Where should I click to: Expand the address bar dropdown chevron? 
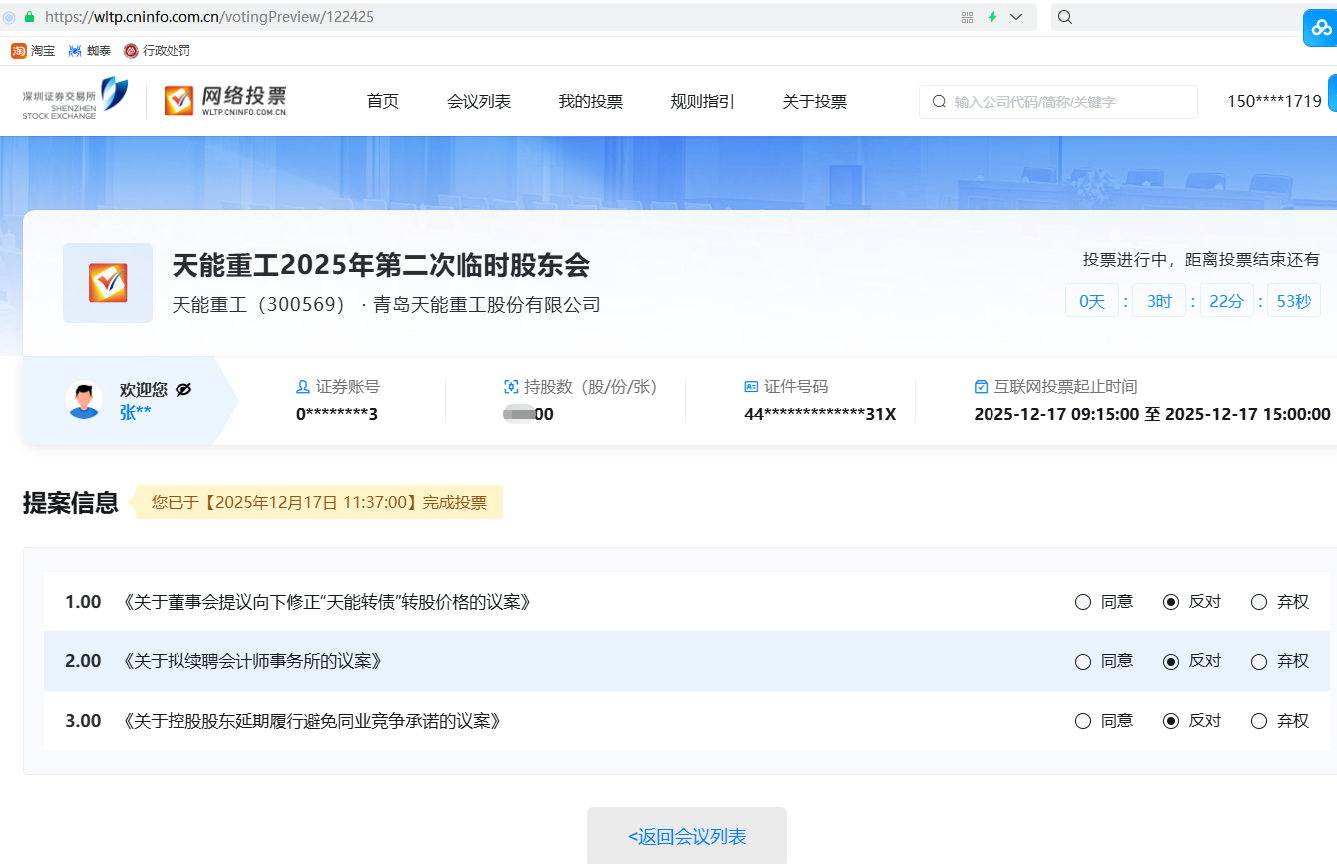point(1016,17)
